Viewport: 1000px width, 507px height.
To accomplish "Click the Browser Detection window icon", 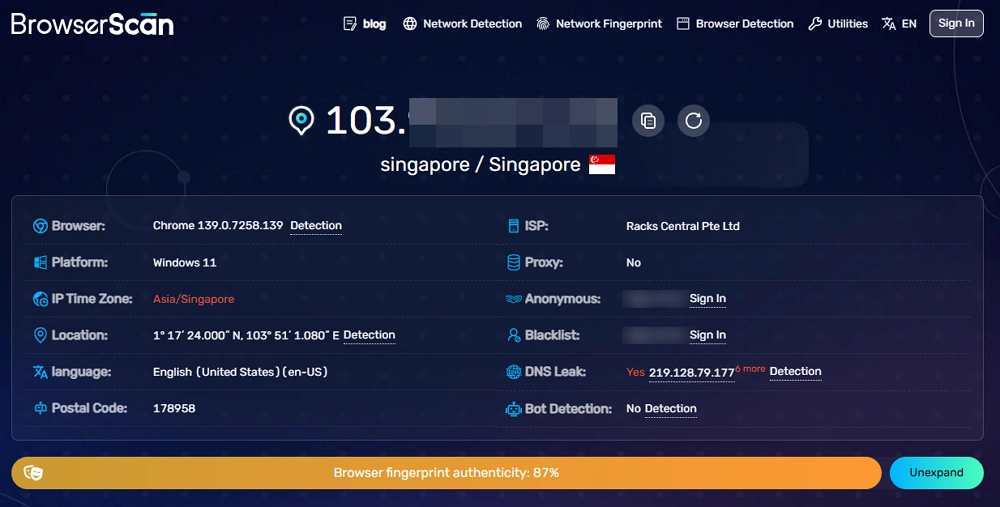I will pyautogui.click(x=683, y=24).
